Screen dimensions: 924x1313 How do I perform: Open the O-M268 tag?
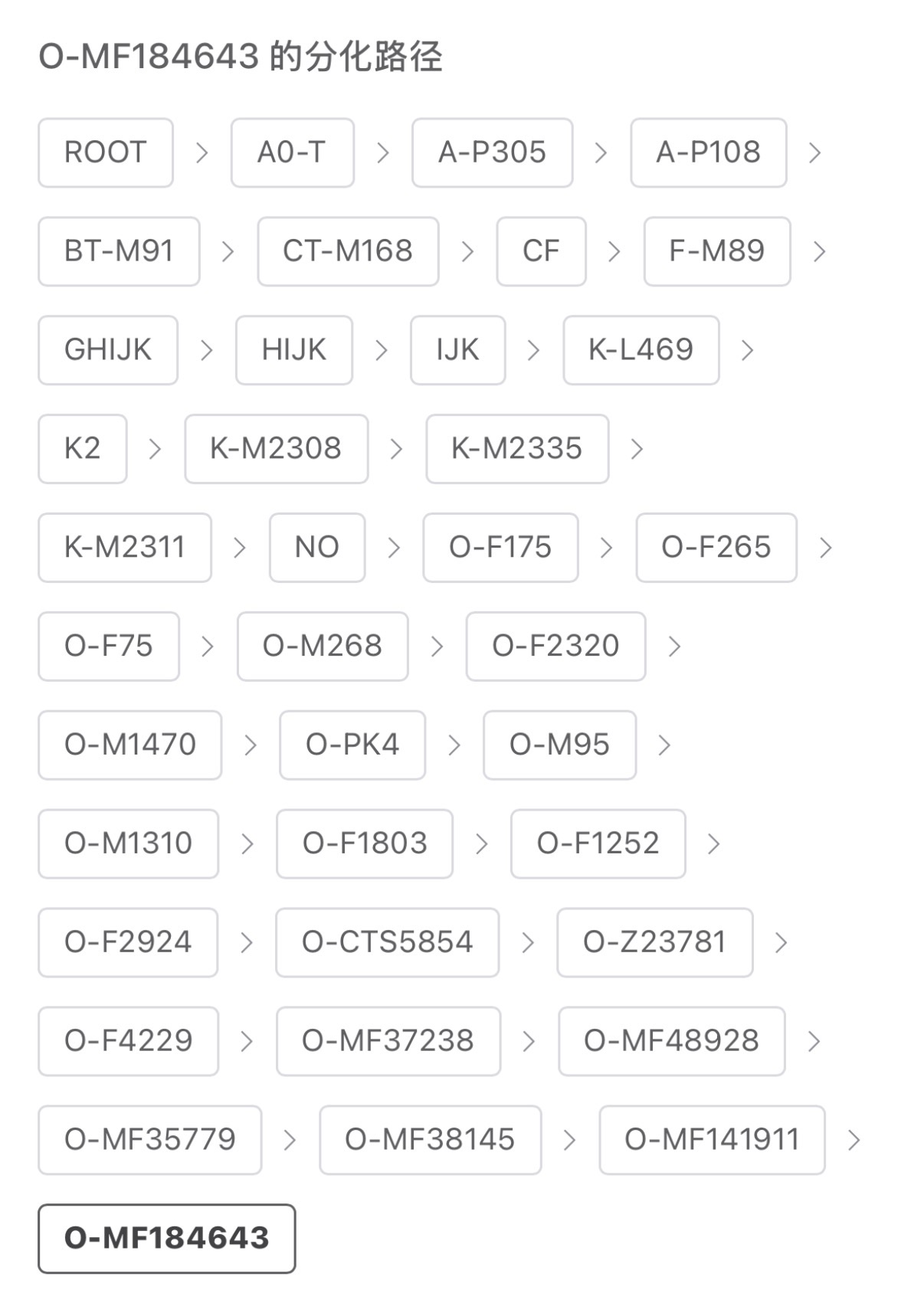pyautogui.click(x=323, y=647)
